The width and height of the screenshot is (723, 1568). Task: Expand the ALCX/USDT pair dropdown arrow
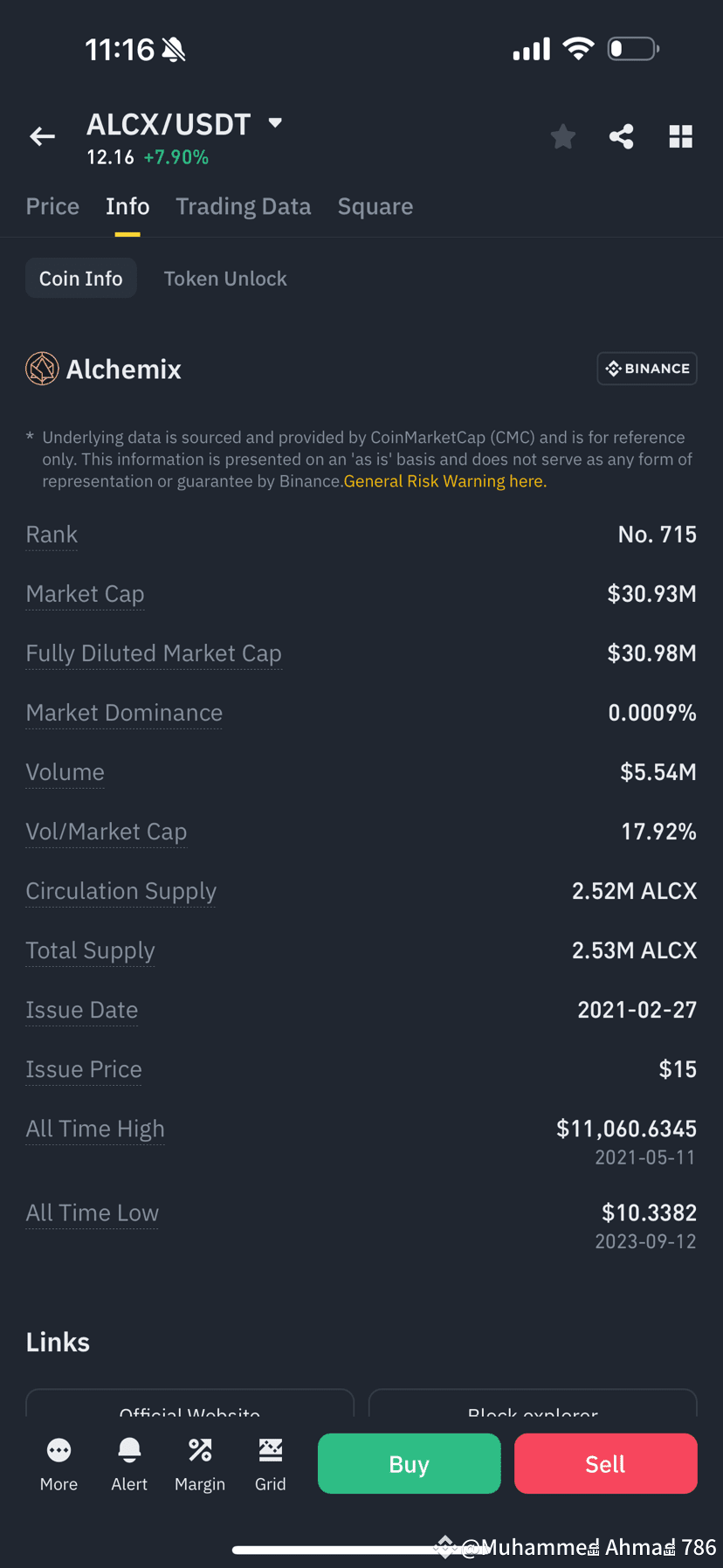point(275,123)
